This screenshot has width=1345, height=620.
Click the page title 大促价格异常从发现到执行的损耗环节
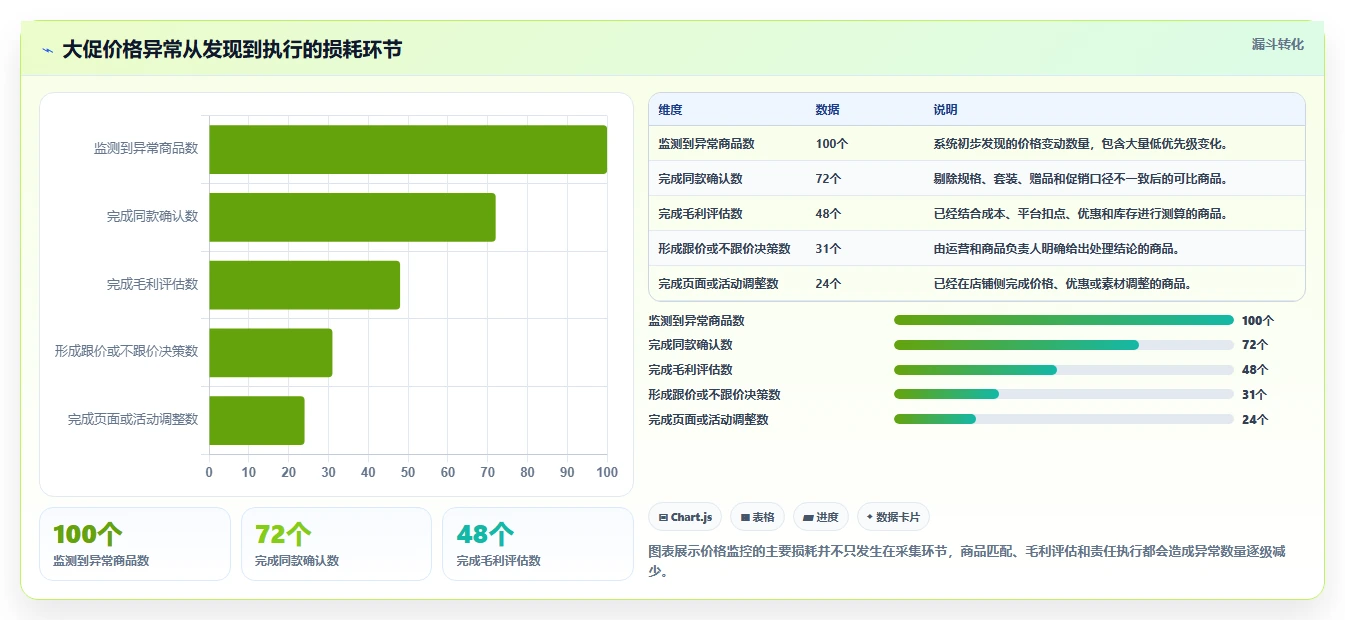pos(232,49)
